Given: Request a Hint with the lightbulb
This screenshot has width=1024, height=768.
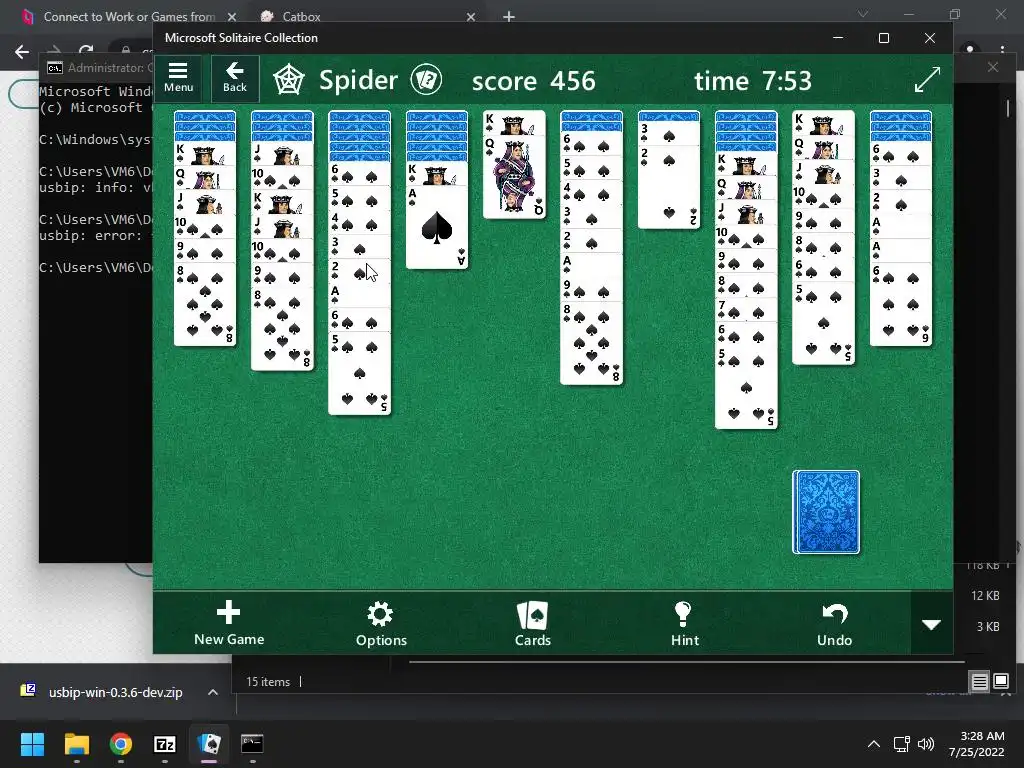Looking at the screenshot, I should pos(684,623).
